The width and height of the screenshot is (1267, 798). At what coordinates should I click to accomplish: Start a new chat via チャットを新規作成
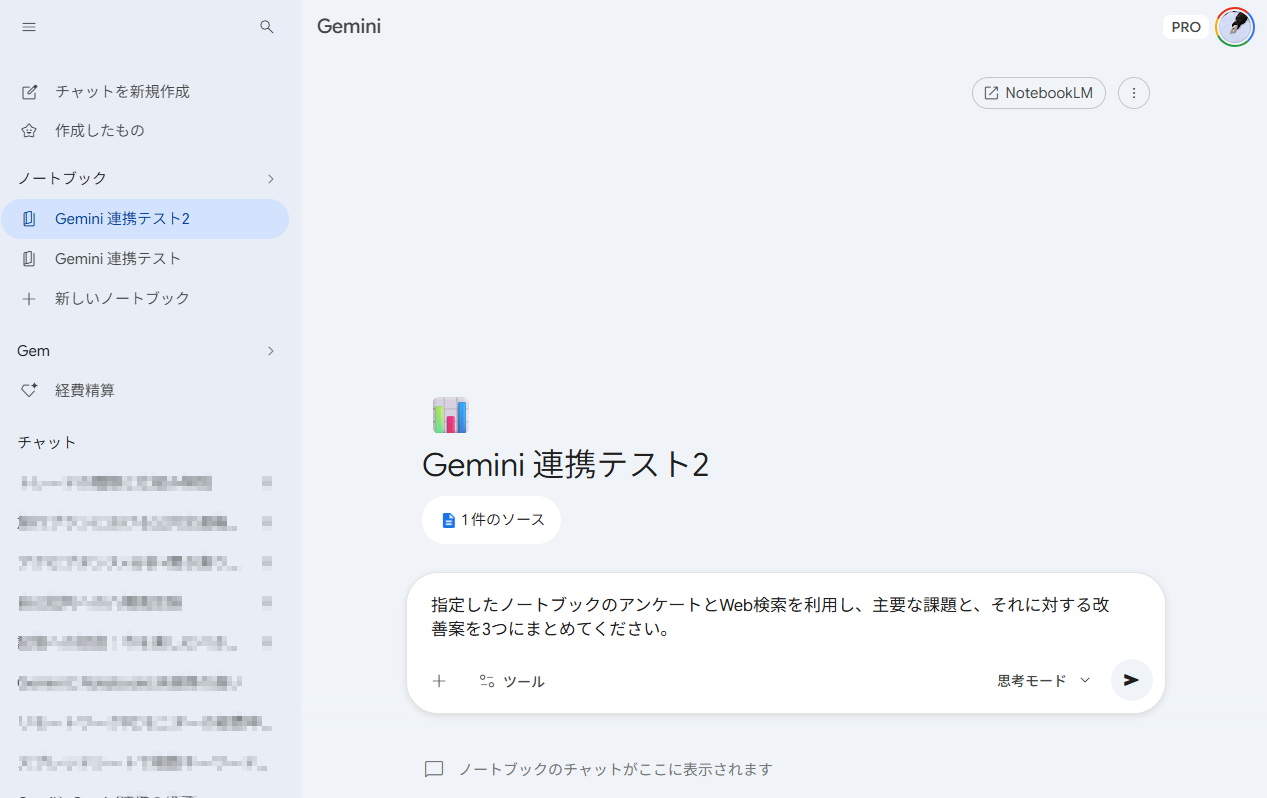[x=145, y=91]
